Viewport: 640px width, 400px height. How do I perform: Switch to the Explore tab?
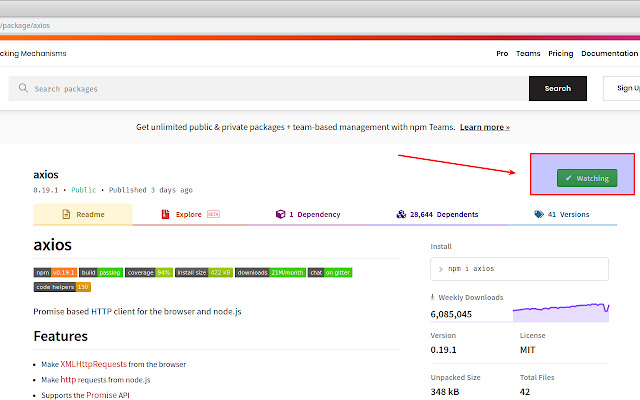coord(191,214)
